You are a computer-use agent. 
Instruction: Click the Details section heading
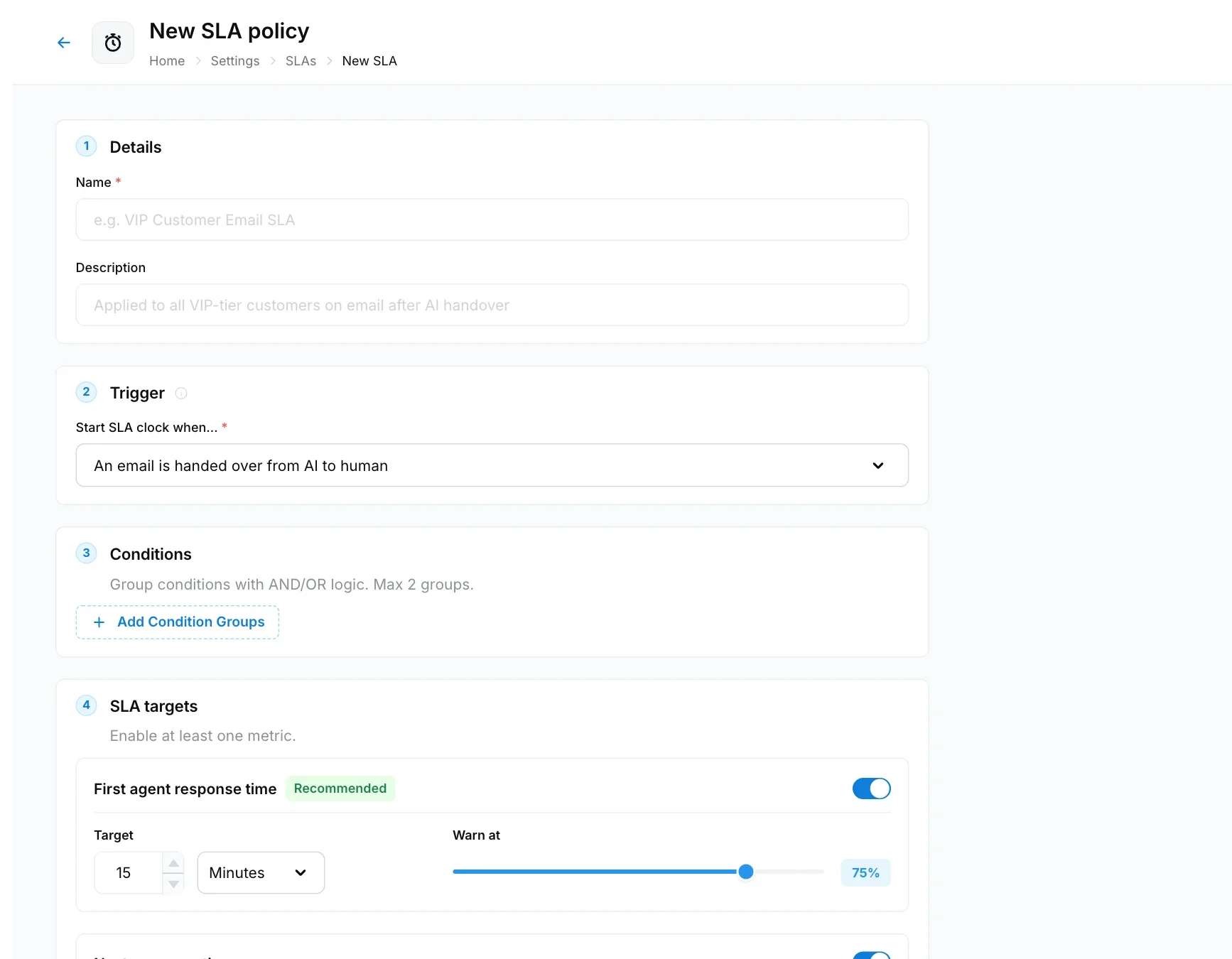(x=136, y=147)
